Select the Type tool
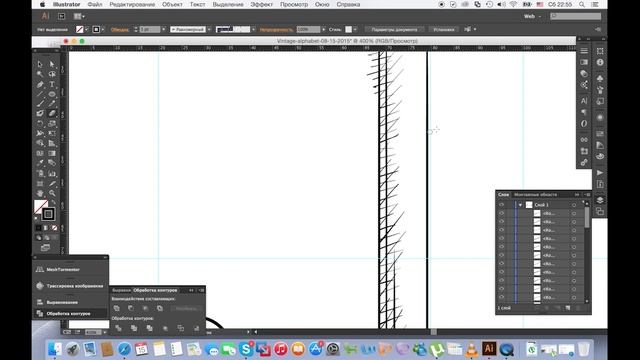The image size is (640, 360). click(52, 84)
